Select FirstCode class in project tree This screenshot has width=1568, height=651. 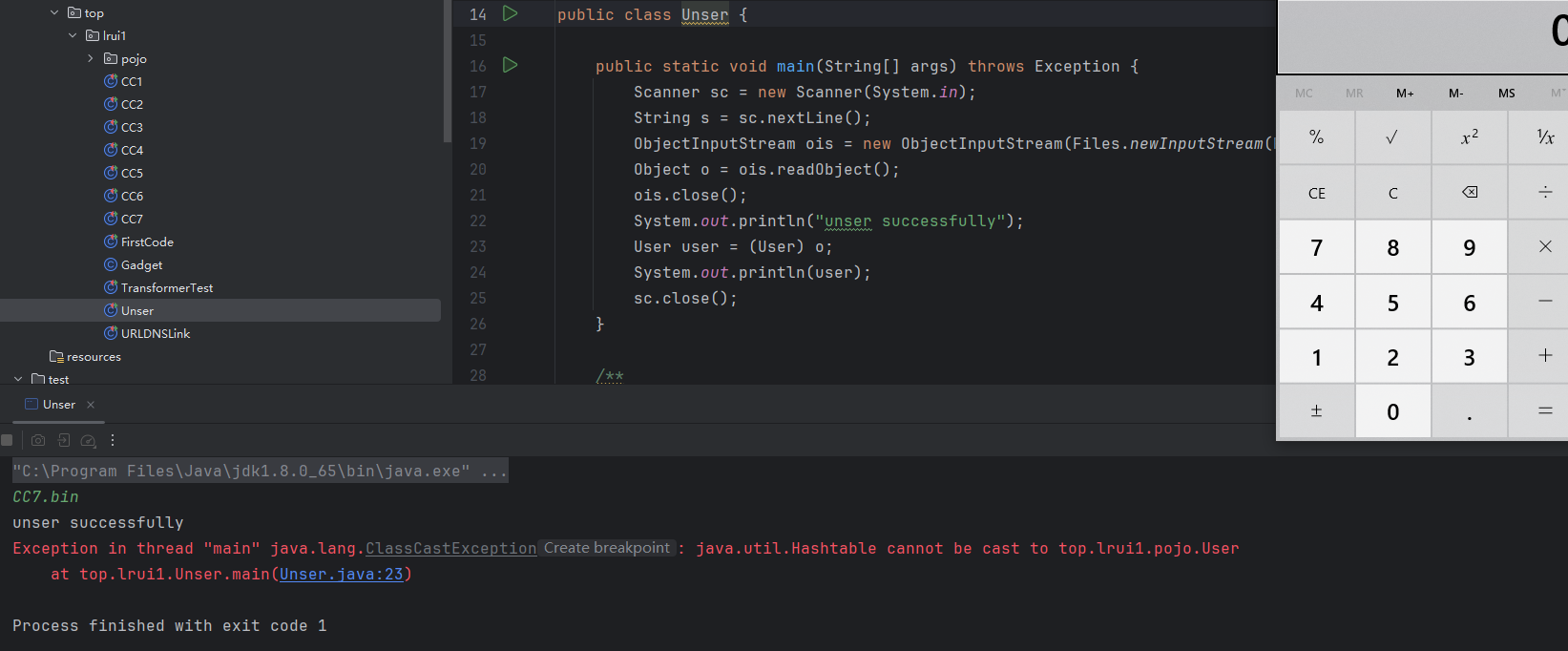(x=138, y=241)
